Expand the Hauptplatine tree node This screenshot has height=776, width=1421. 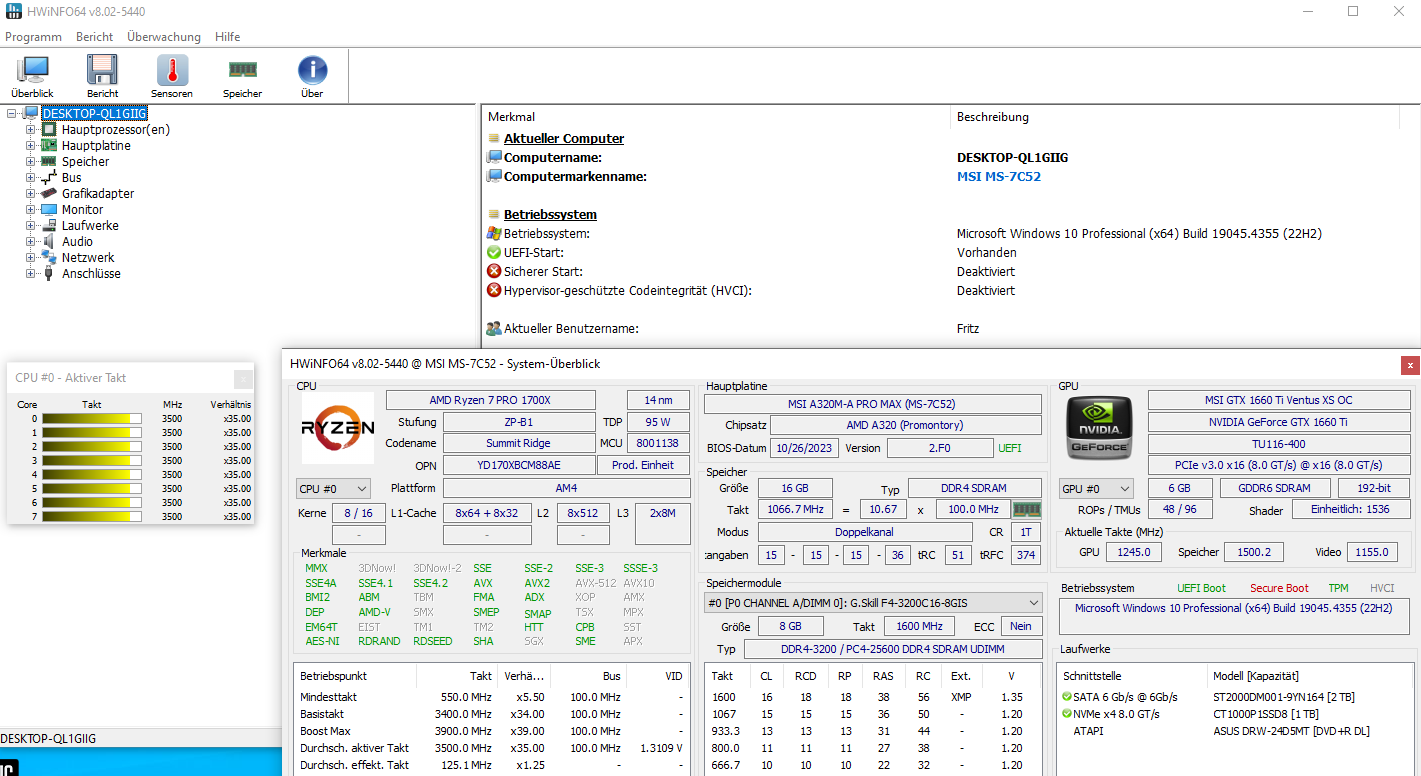[x=30, y=145]
